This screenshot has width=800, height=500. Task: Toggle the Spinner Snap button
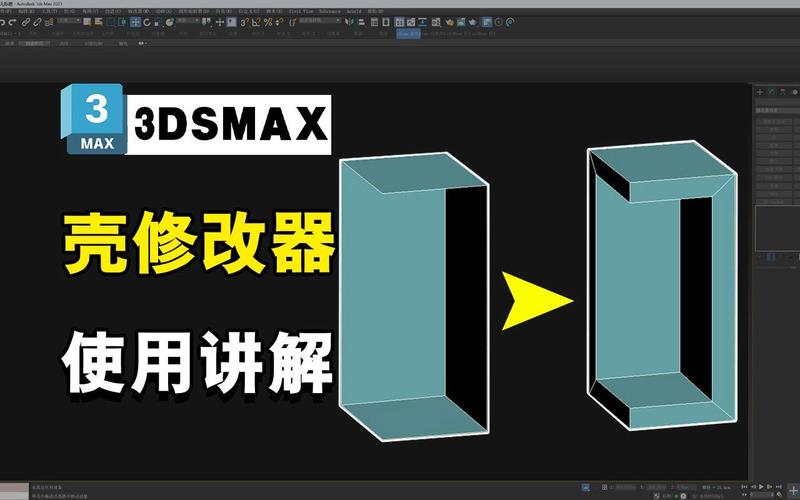[279, 22]
